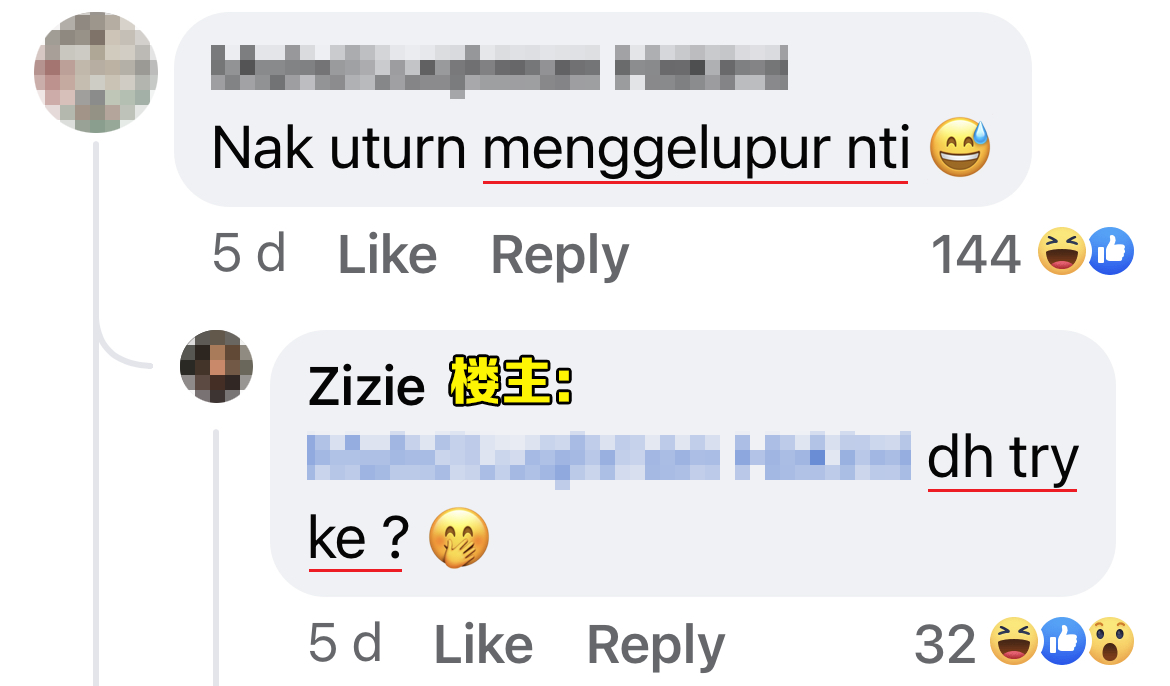The image size is (1170, 686).
Task: Click the laughing reaction icon beside 144
Action: (x=1061, y=252)
